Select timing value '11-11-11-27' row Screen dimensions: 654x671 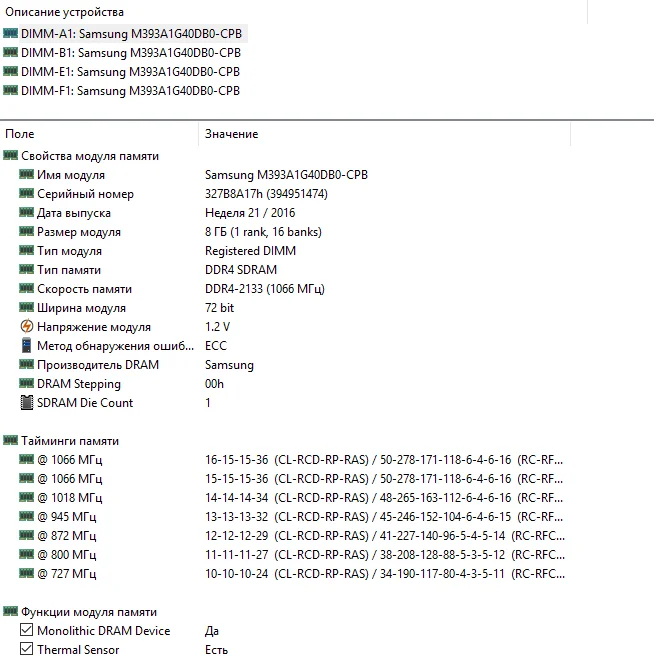[x=385, y=555]
